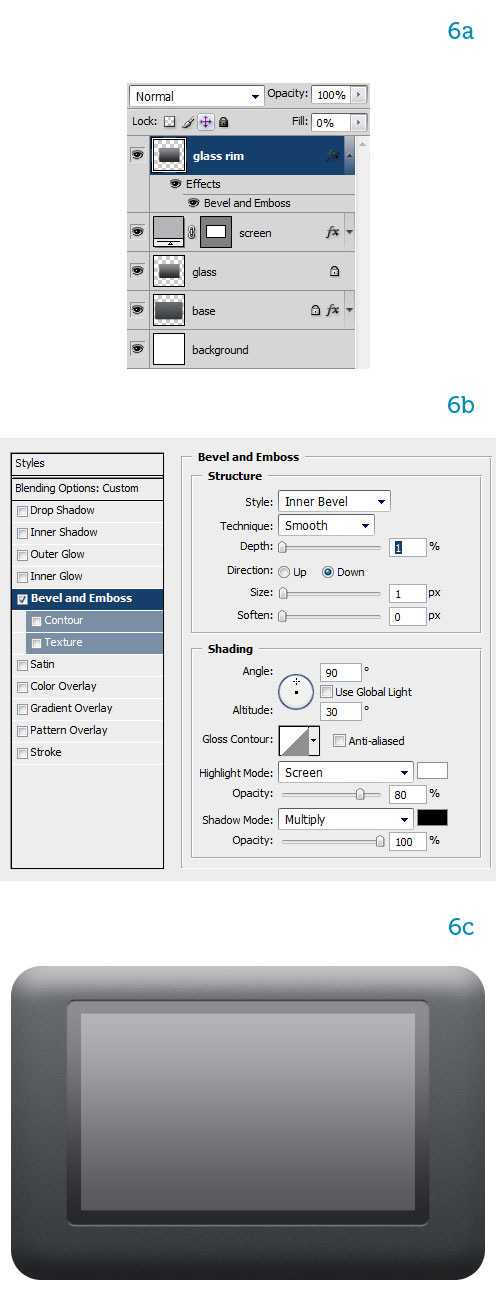Expand the Highlight Mode Screen dropdown
Image resolution: width=496 pixels, height=1298 pixels.
(x=345, y=772)
